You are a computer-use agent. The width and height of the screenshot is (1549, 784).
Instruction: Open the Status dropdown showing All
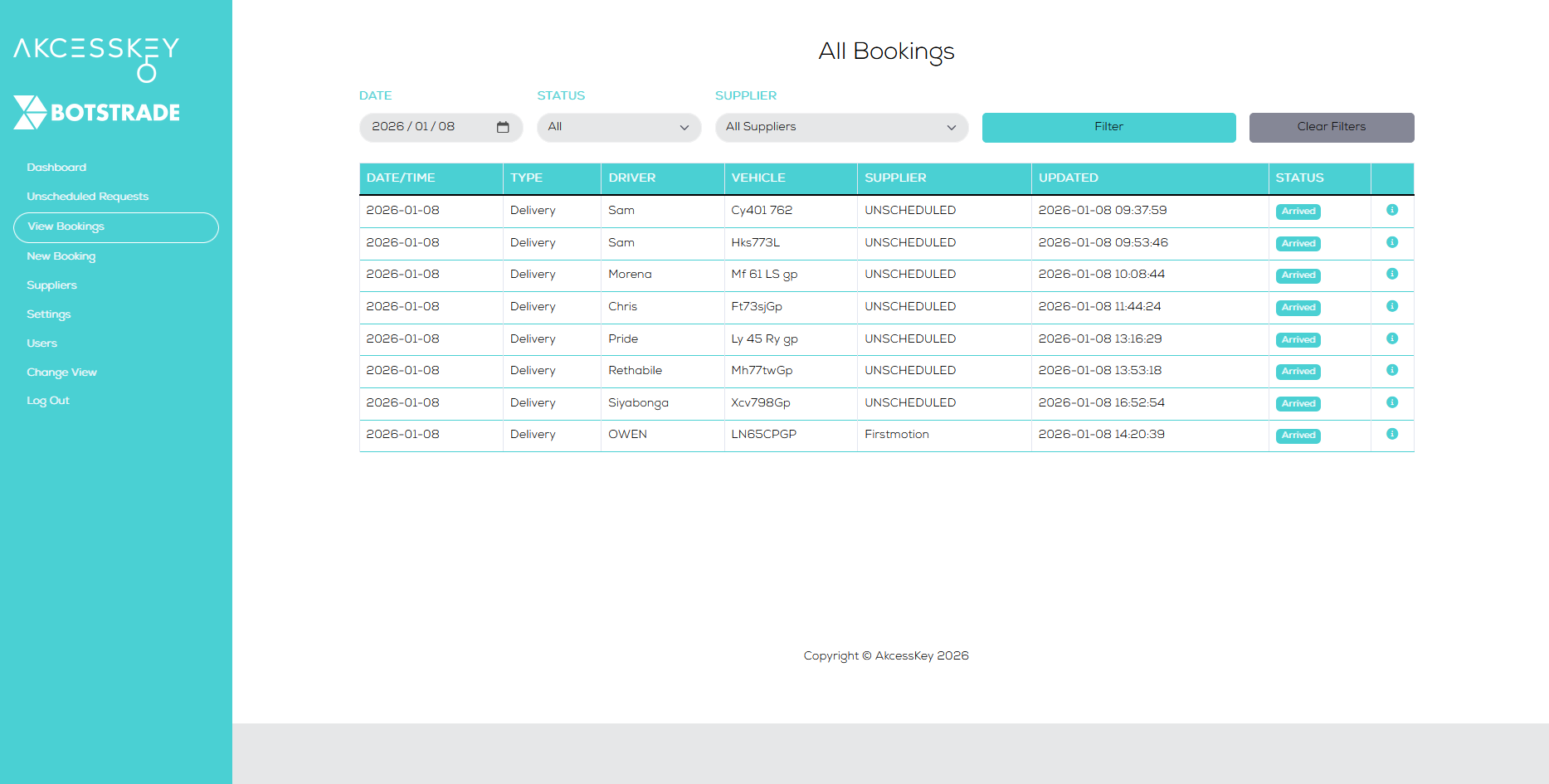click(x=618, y=127)
